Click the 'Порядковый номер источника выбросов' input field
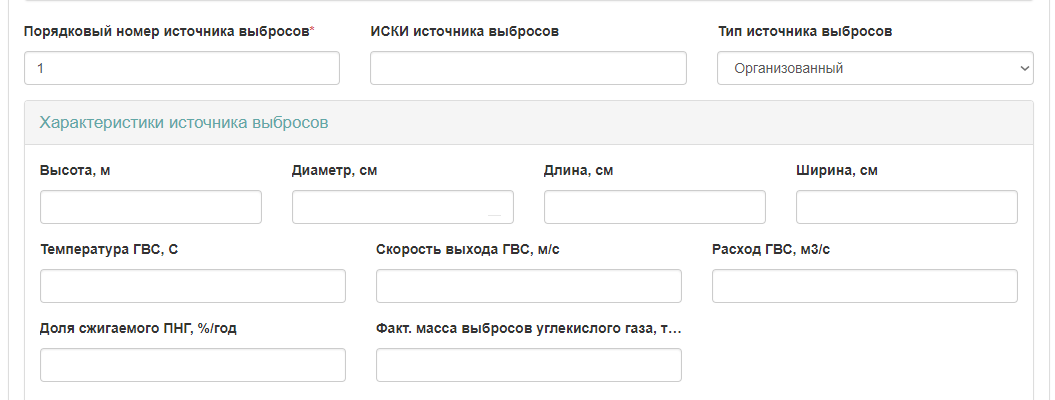The image size is (1055, 400). pos(182,68)
